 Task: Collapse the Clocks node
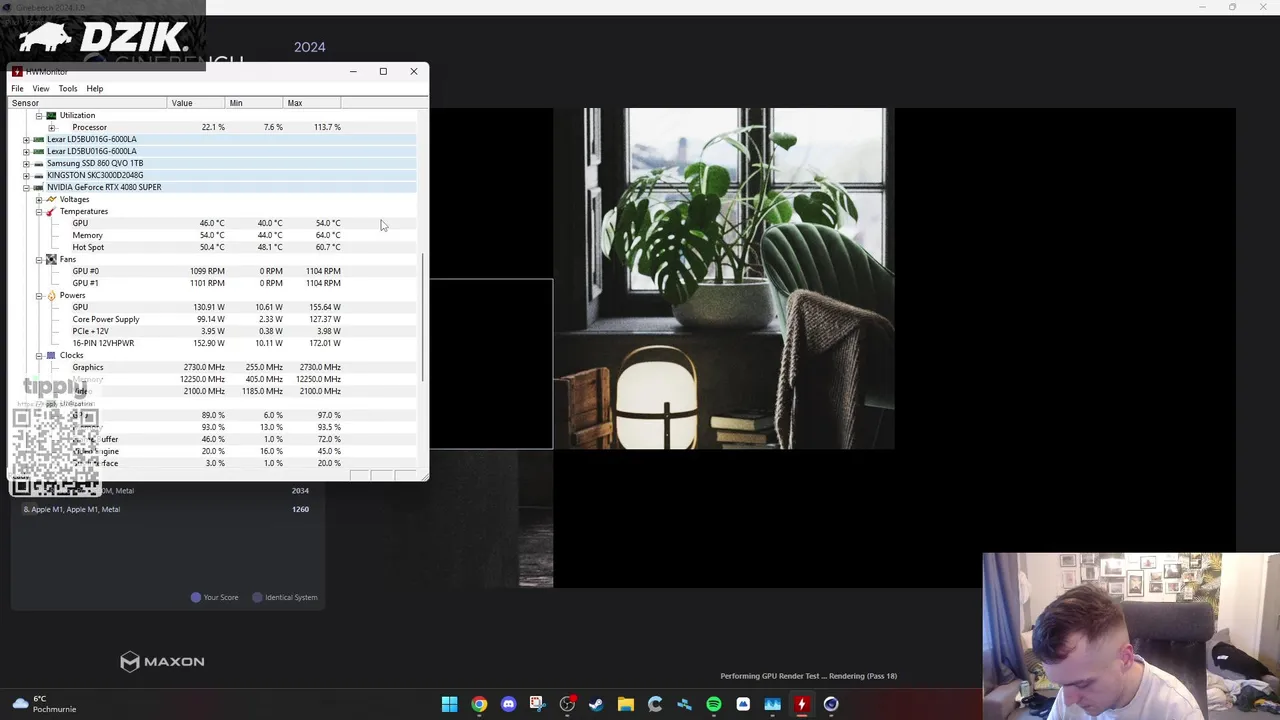point(39,355)
